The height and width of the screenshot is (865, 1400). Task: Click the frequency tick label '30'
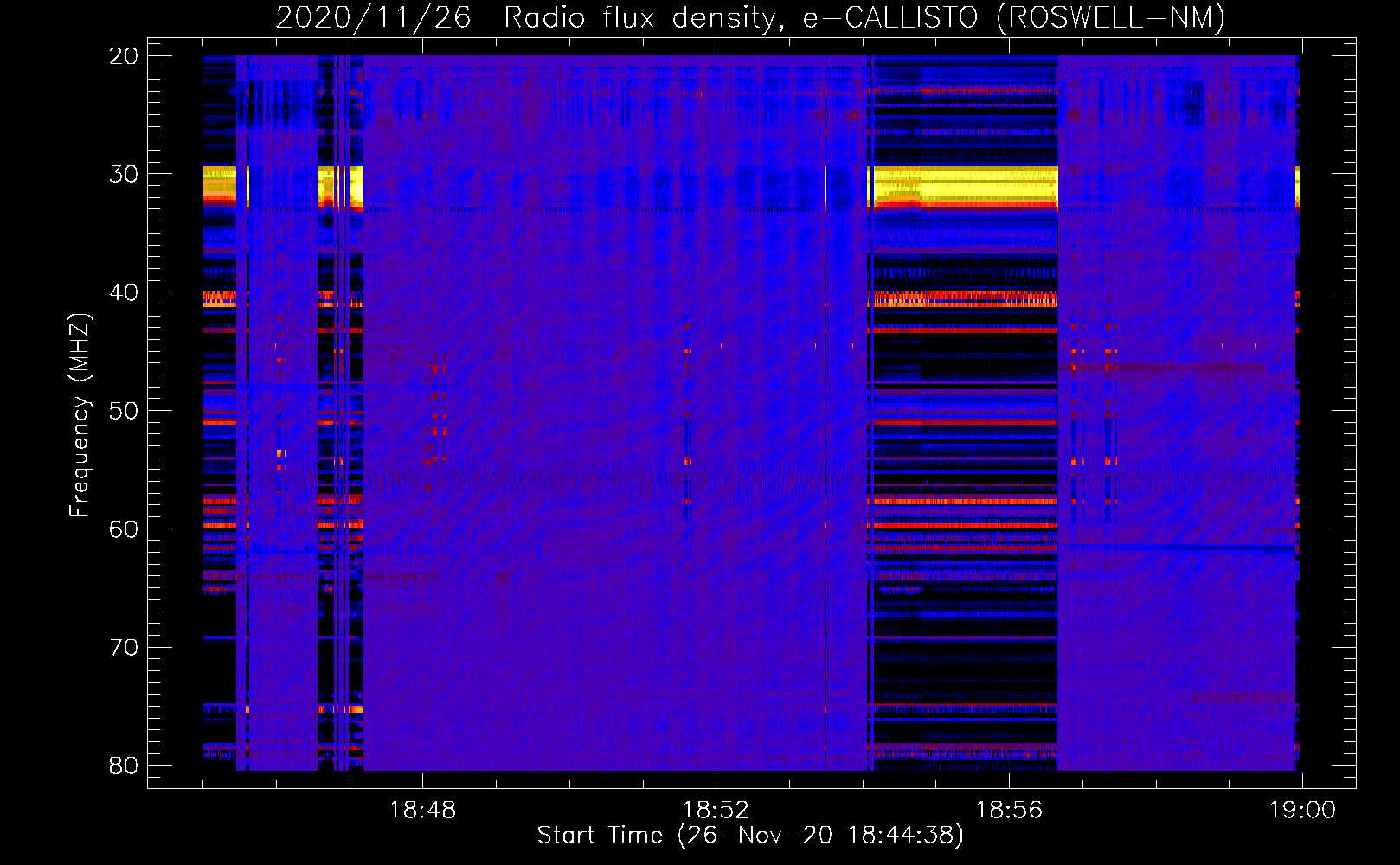pos(124,174)
